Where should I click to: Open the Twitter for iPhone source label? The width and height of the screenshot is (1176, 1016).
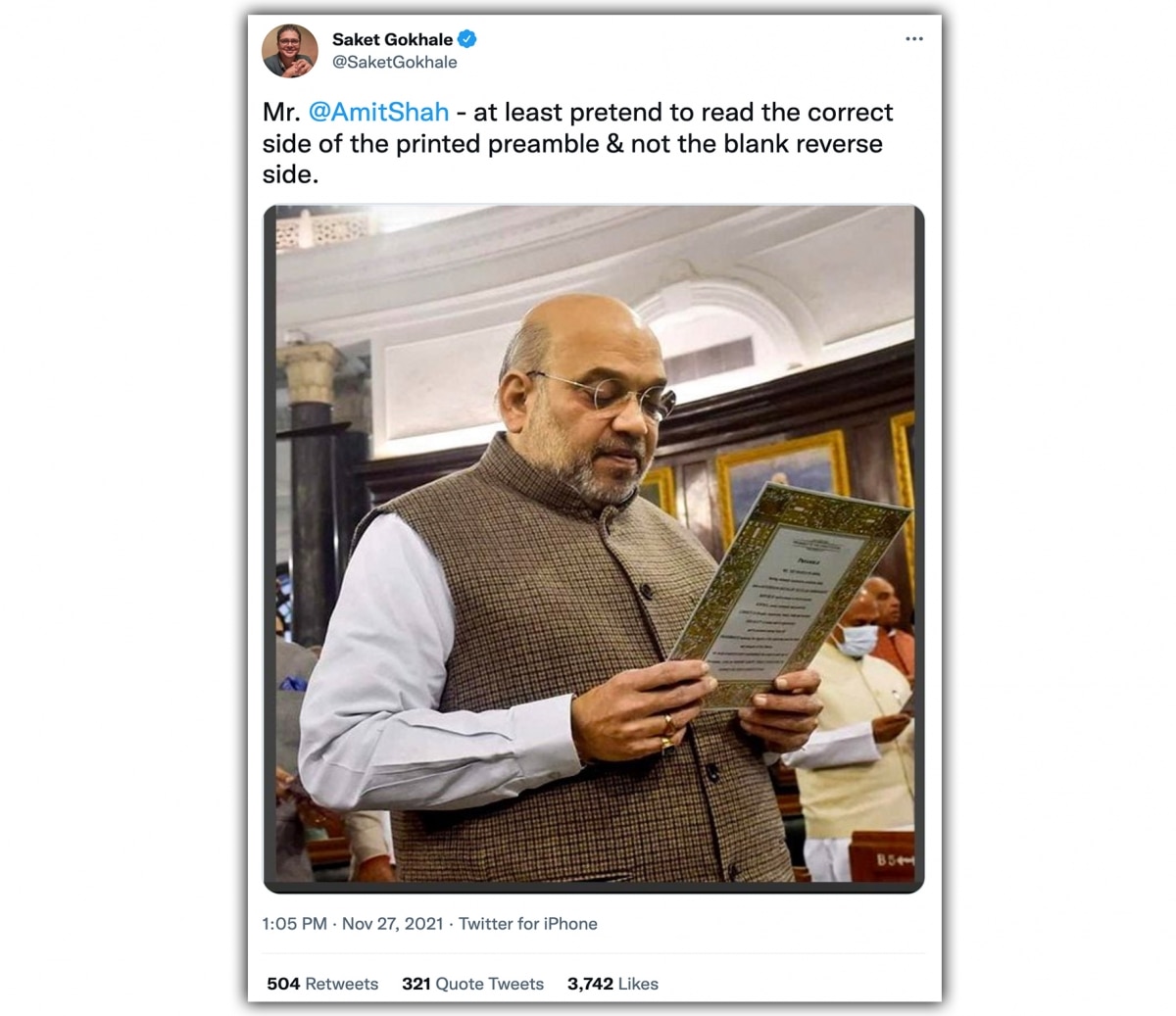pyautogui.click(x=527, y=924)
